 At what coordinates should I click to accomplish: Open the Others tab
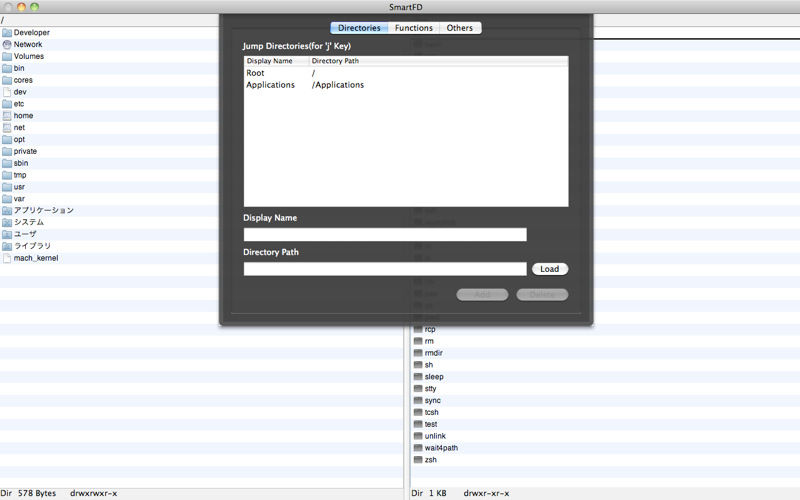[460, 28]
